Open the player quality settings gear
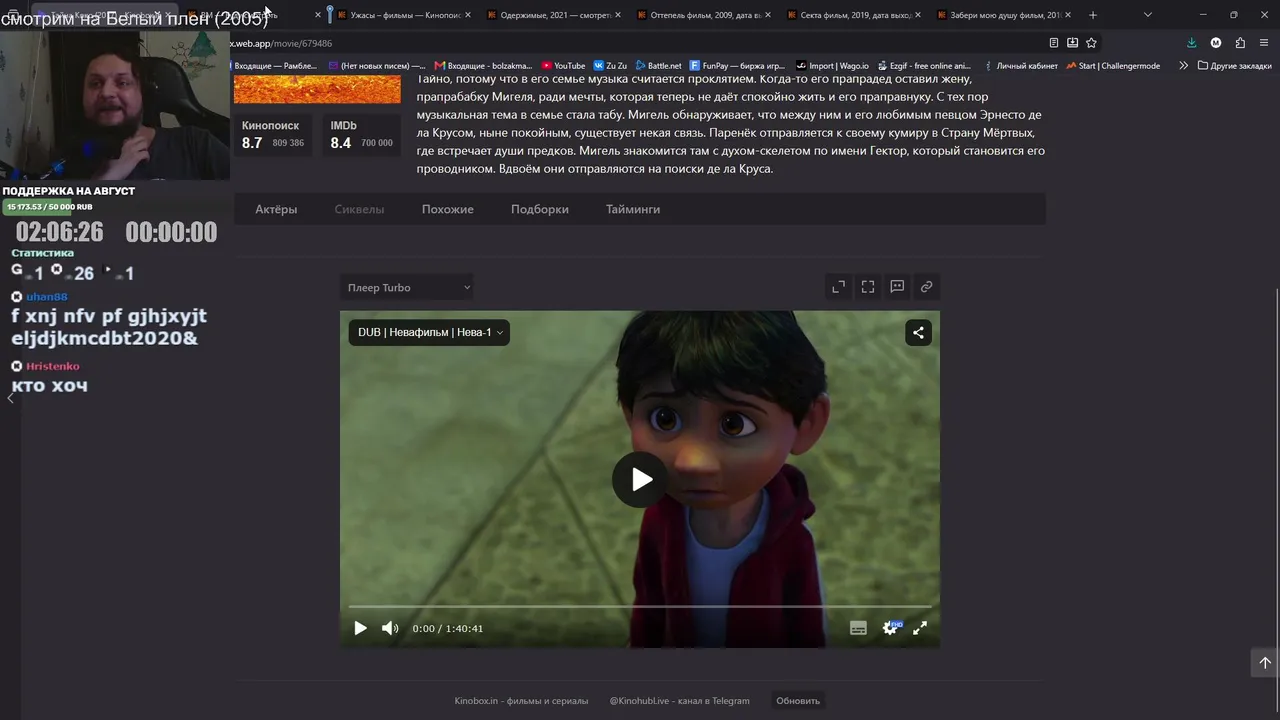This screenshot has width=1280, height=720. tap(890, 628)
